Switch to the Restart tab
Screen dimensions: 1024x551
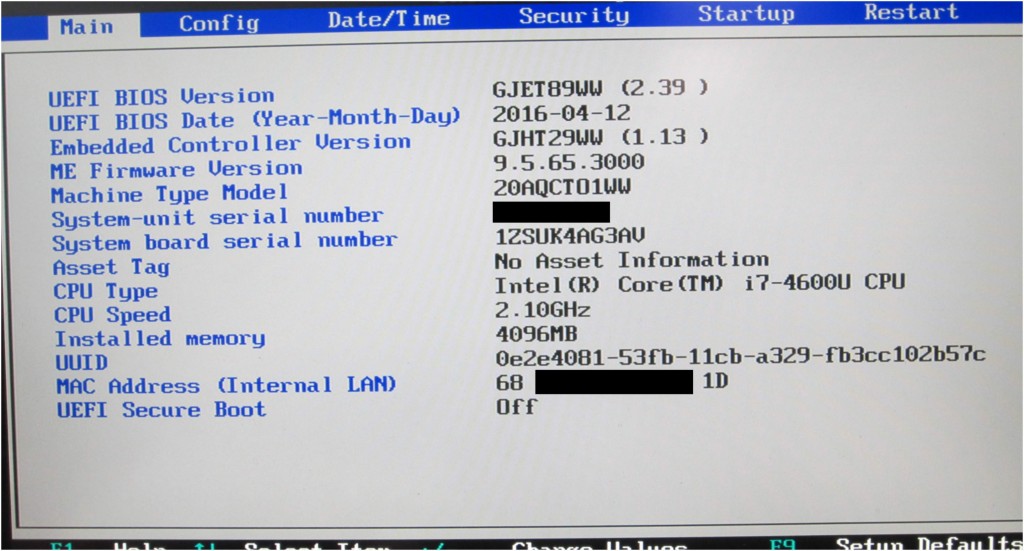911,12
